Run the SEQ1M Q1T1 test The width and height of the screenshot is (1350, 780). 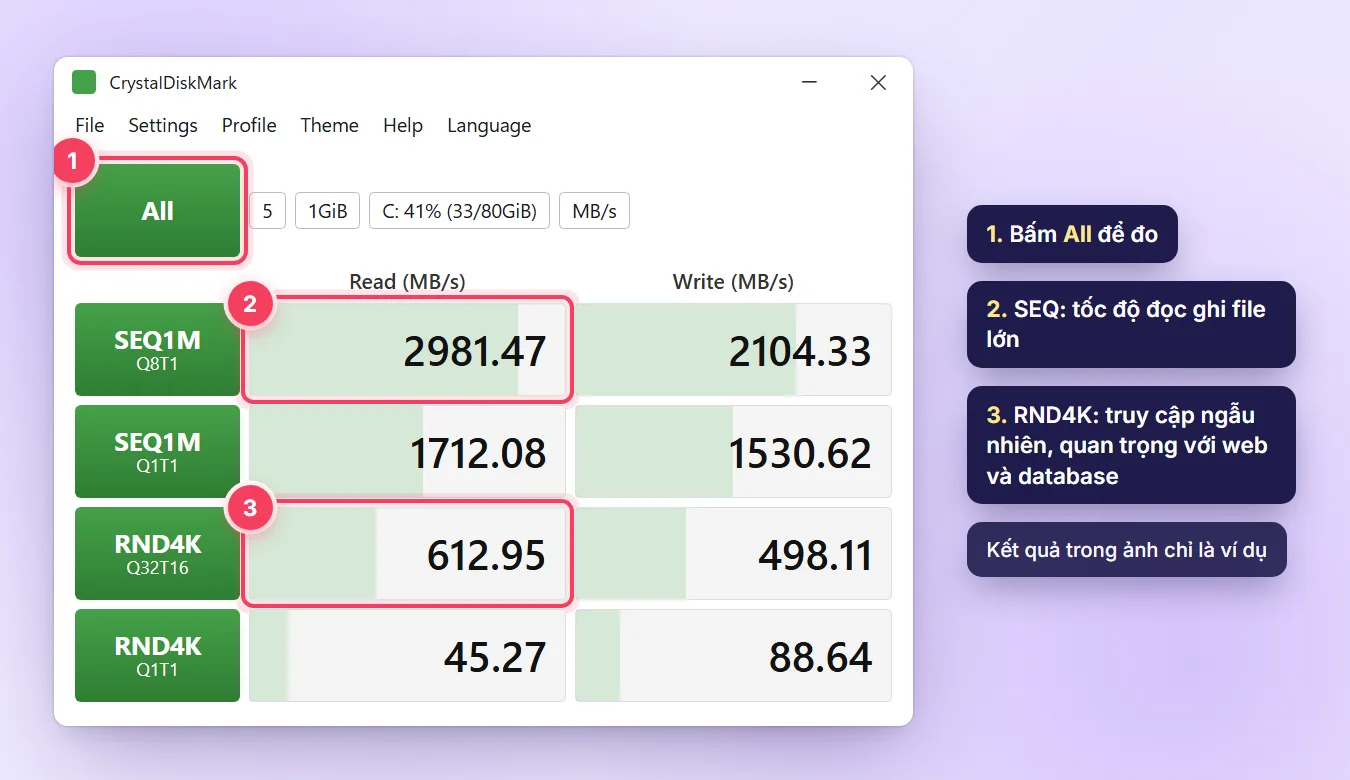pyautogui.click(x=158, y=452)
